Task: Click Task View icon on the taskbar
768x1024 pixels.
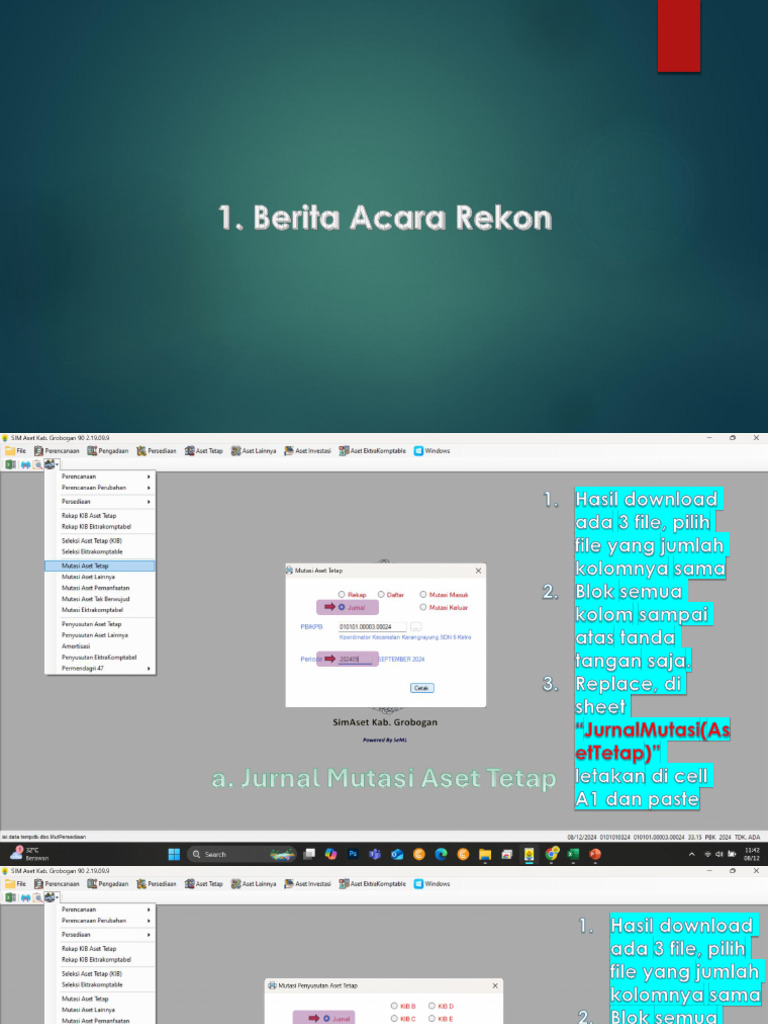Action: tap(310, 854)
